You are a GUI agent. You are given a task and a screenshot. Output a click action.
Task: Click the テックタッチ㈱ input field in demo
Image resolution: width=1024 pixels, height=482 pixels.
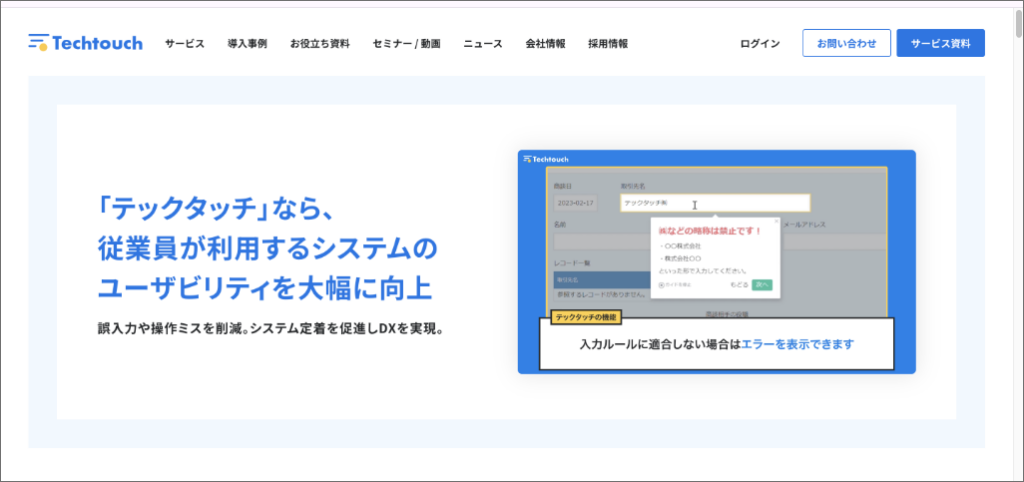(x=715, y=203)
